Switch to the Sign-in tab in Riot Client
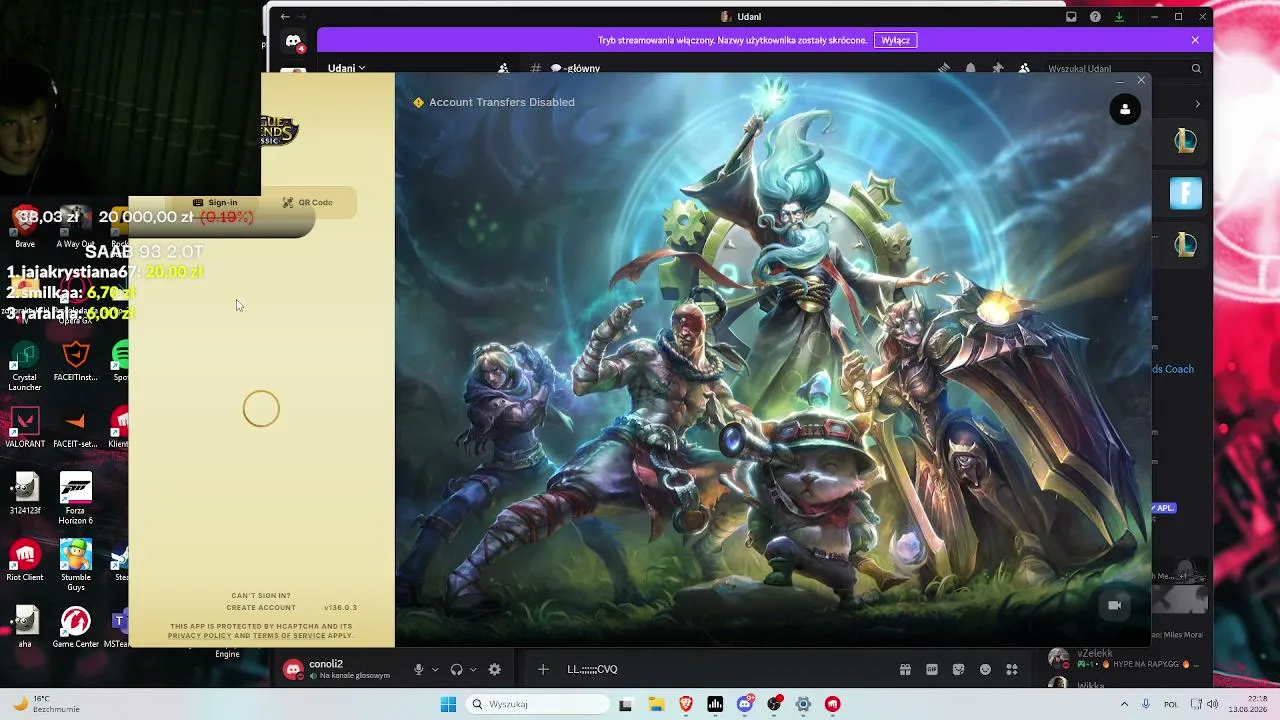This screenshot has width=1280, height=720. click(x=215, y=202)
